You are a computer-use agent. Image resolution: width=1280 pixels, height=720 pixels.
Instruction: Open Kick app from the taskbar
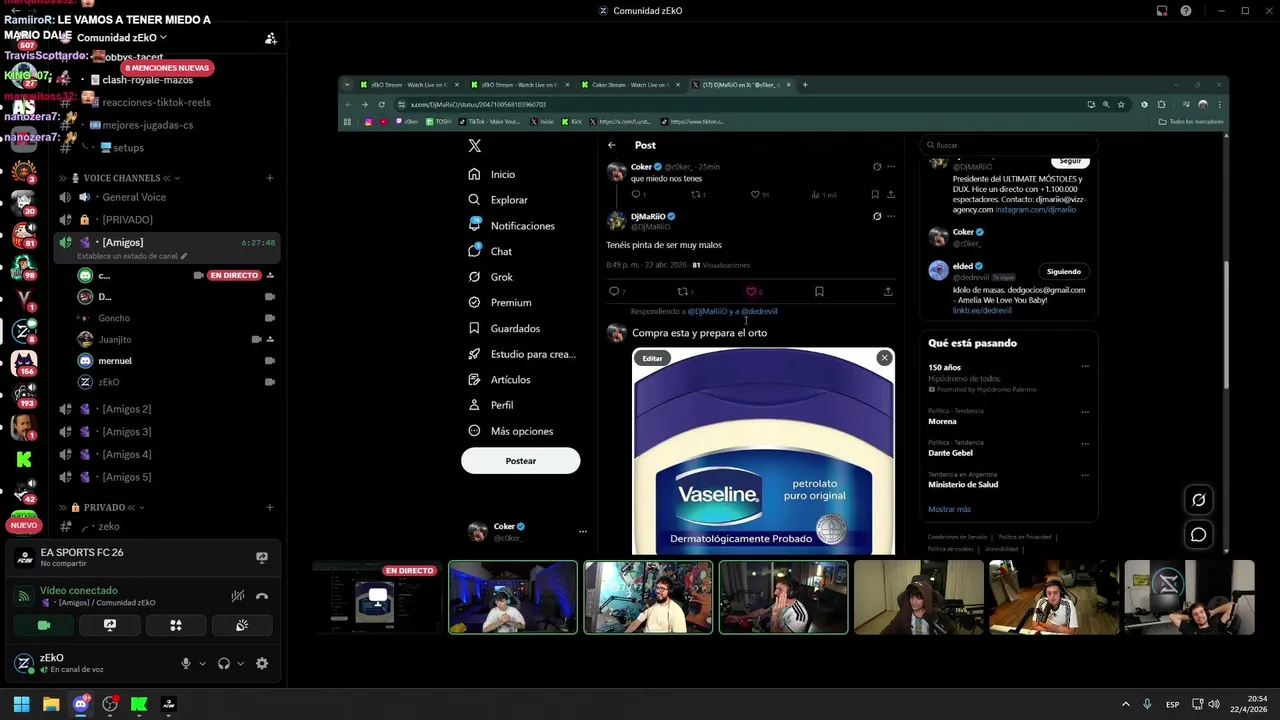coord(139,704)
